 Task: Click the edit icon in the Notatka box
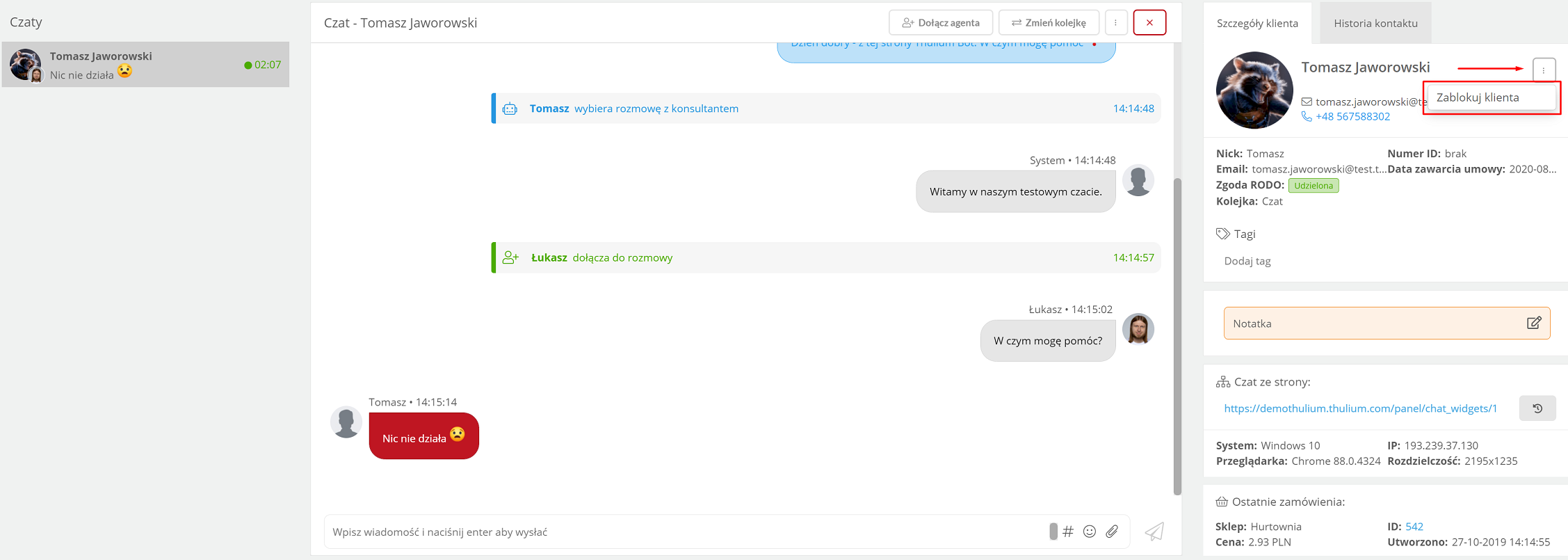coord(1534,323)
